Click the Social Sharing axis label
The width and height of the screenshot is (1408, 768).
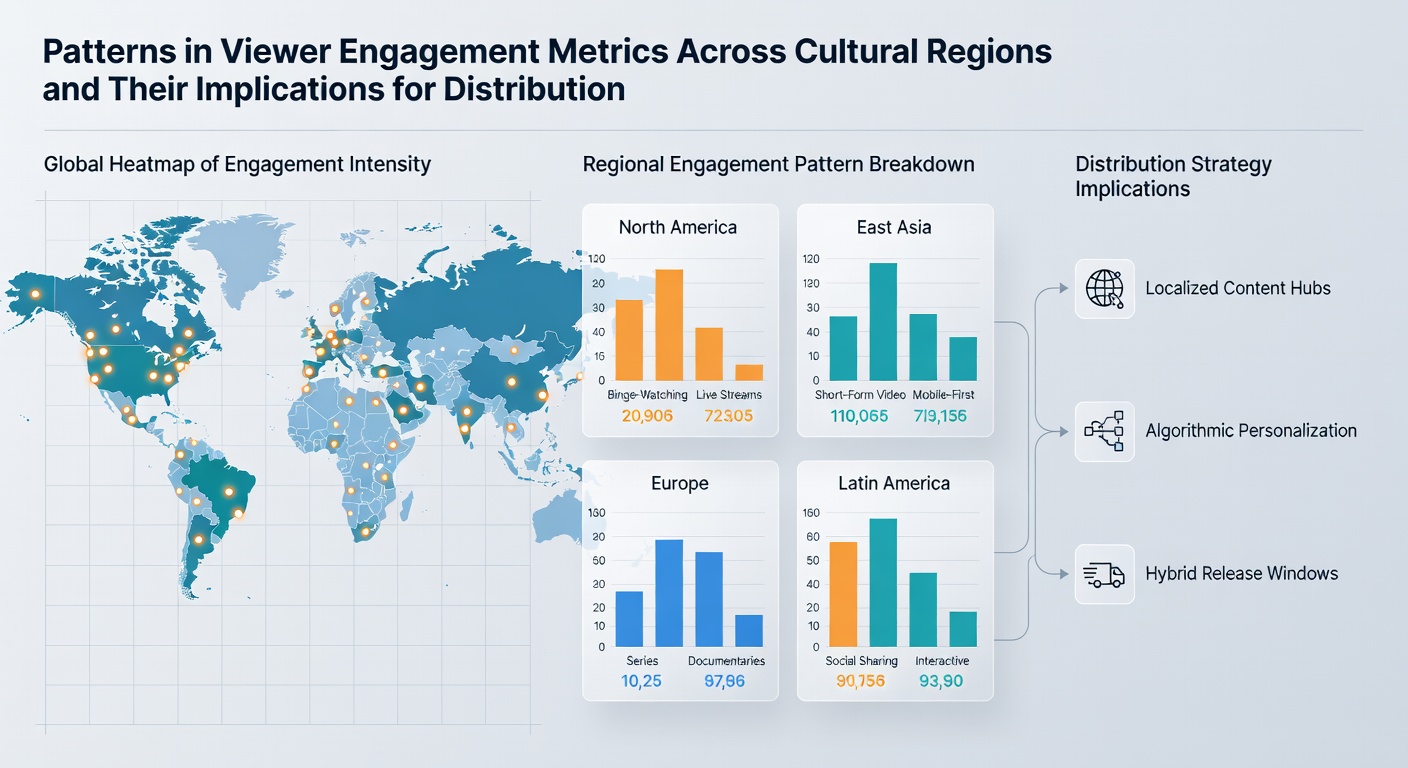[x=862, y=661]
